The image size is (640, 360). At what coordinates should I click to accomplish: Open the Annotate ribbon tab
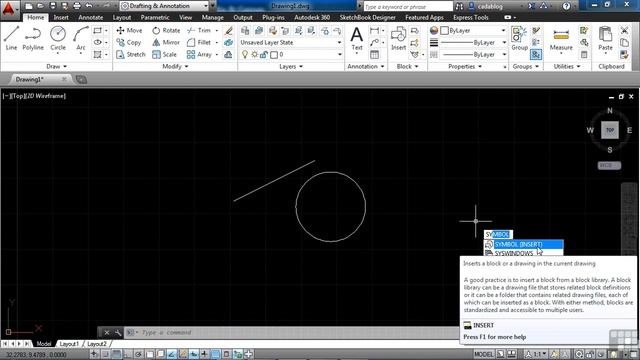click(91, 18)
